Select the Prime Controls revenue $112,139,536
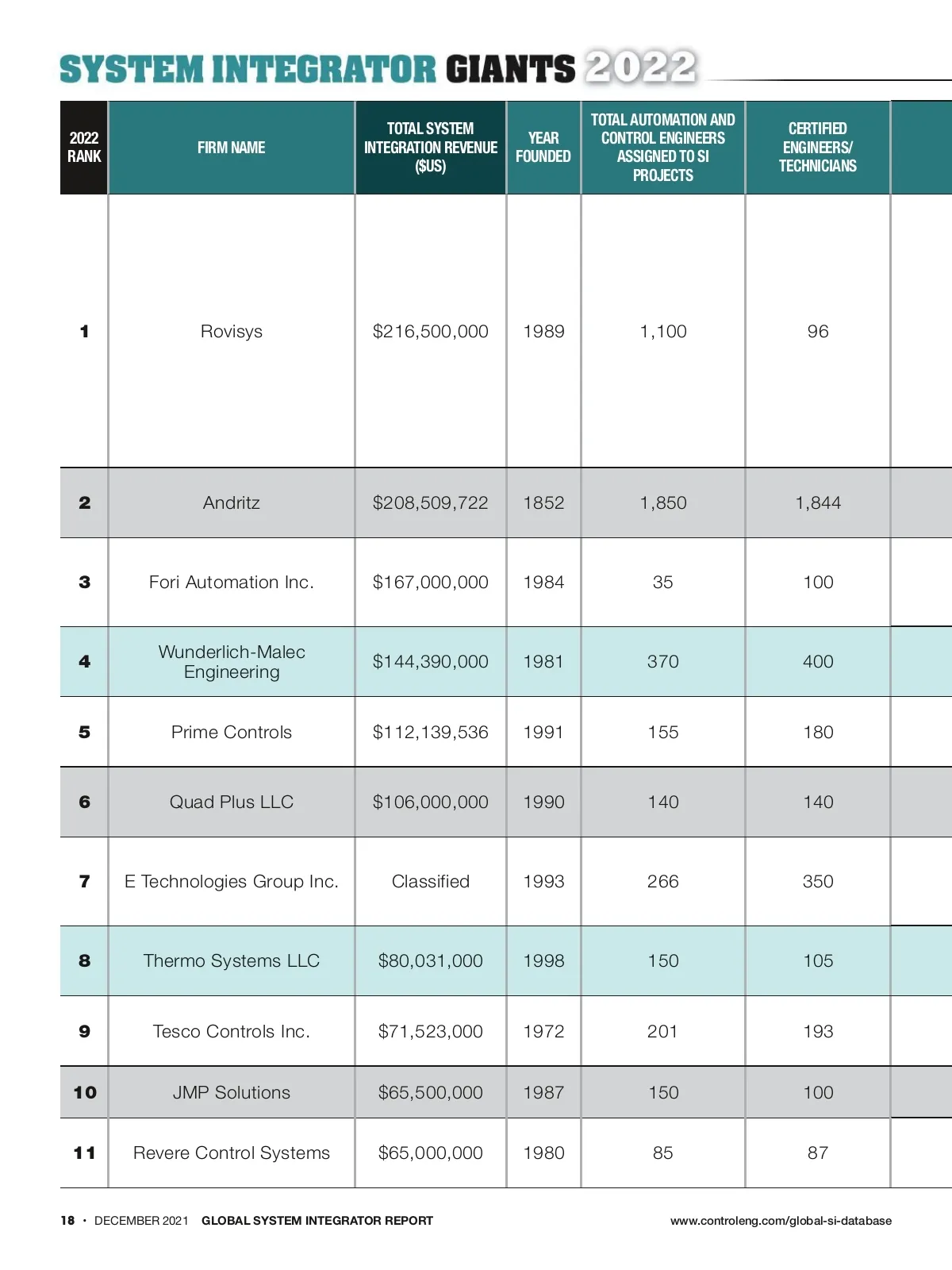This screenshot has width=952, height=1270. (430, 733)
